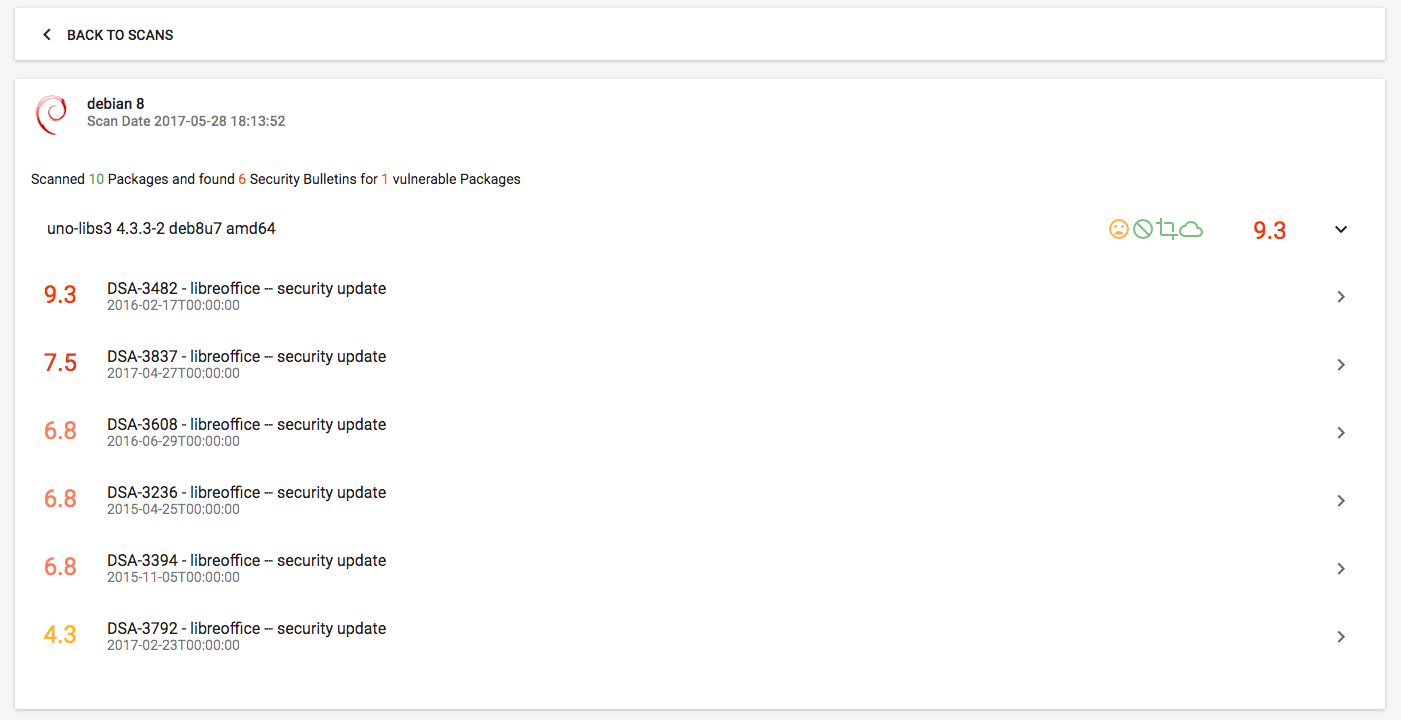The image size is (1401, 720).
Task: Expand the DSA-3482 bulletin chevron
Action: pyautogui.click(x=1341, y=296)
